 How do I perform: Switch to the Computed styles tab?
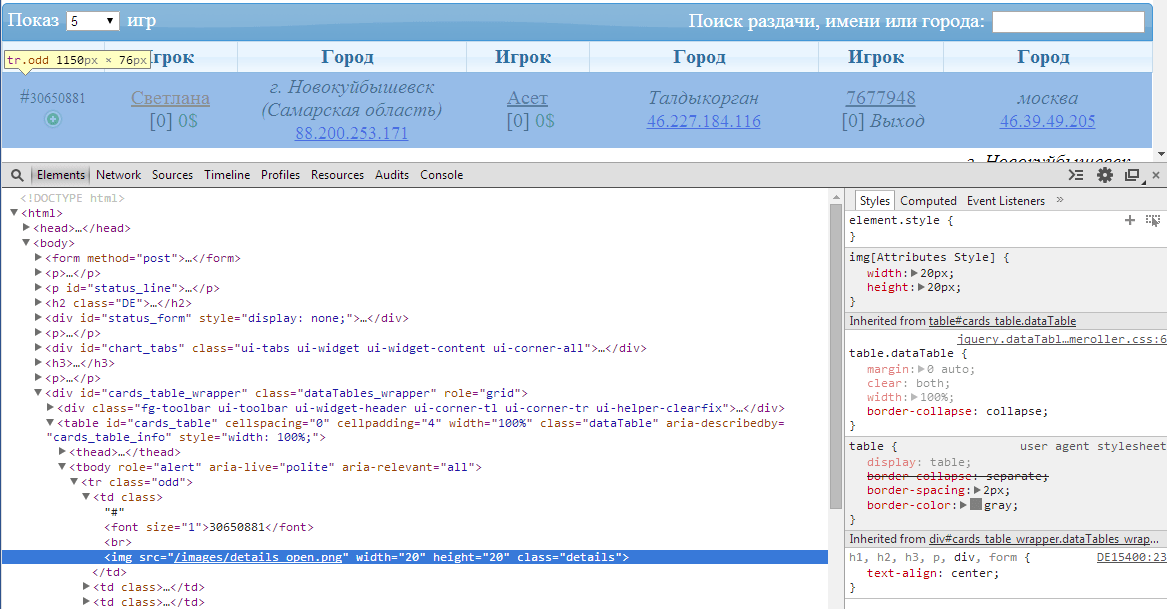tap(928, 200)
